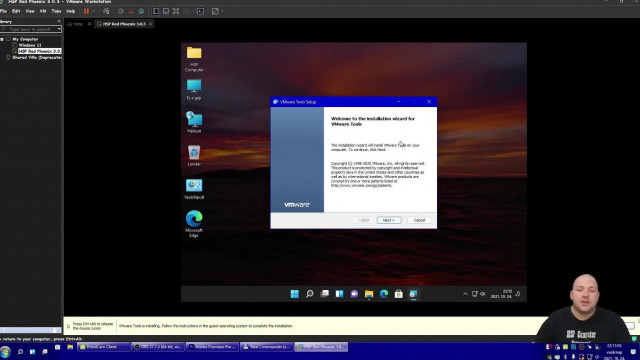This screenshot has height=360, width=640.
Task: Open the Edit menu
Action: (x=16, y=11)
